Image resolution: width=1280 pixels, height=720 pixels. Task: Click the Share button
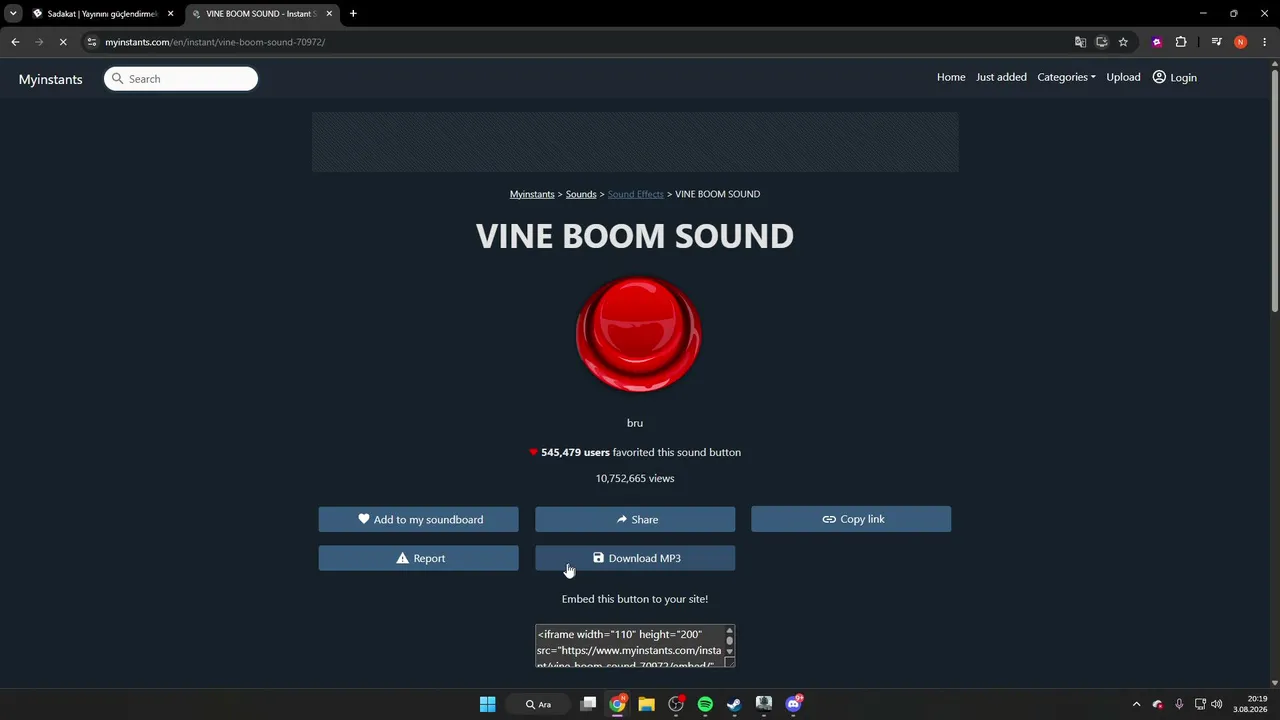point(635,519)
